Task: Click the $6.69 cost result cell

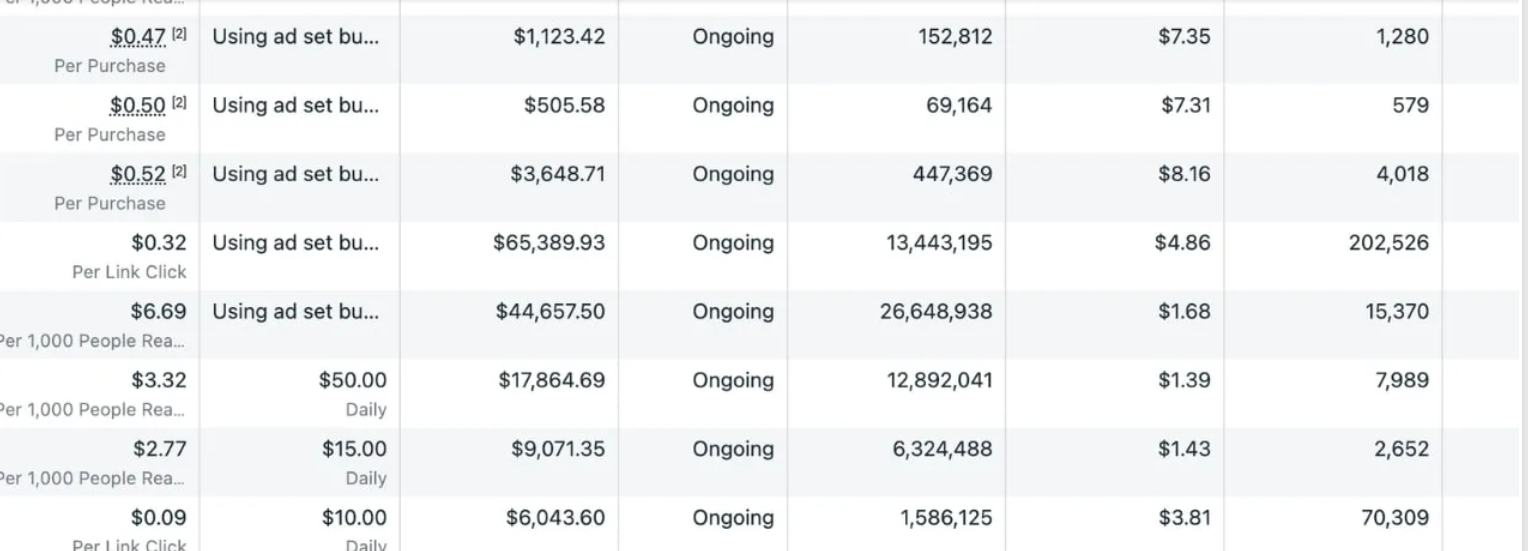Action: coord(158,312)
